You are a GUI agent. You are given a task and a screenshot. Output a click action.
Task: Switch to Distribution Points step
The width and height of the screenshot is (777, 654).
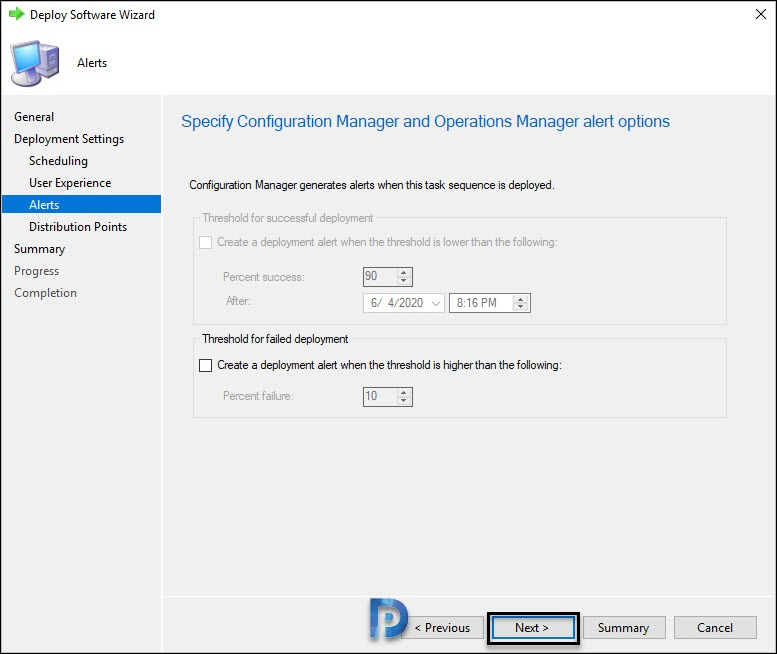click(78, 226)
